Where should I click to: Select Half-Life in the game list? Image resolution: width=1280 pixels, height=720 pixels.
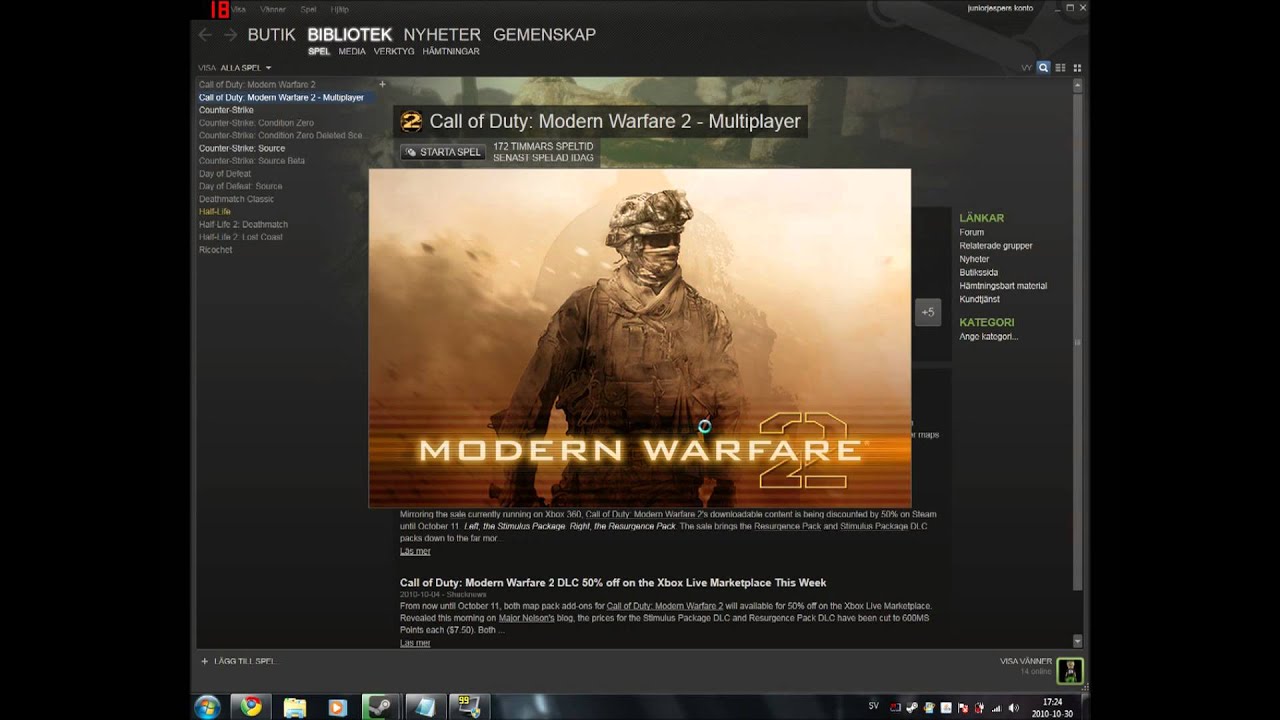[x=215, y=211]
